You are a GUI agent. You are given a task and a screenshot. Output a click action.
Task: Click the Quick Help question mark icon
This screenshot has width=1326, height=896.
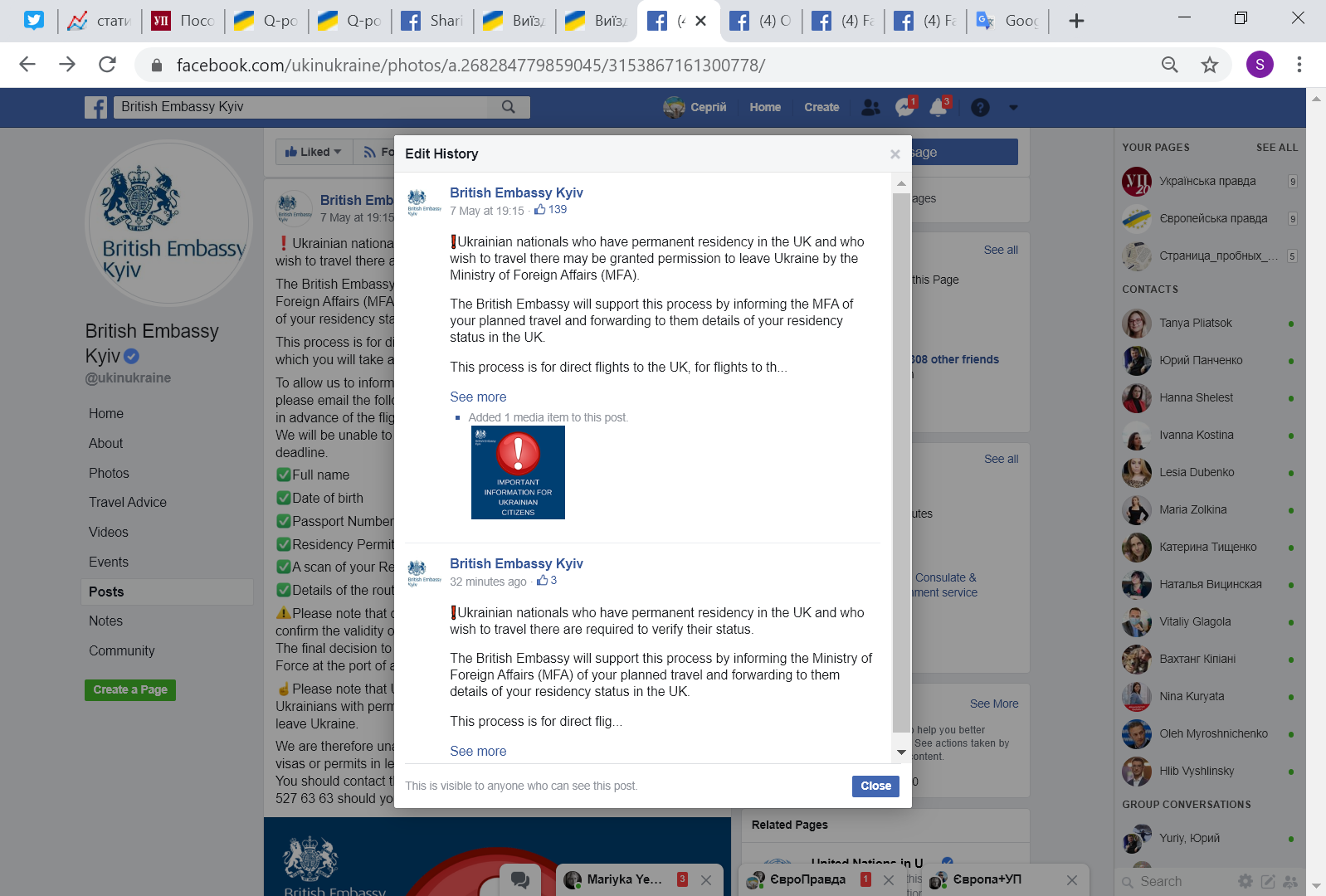point(980,107)
